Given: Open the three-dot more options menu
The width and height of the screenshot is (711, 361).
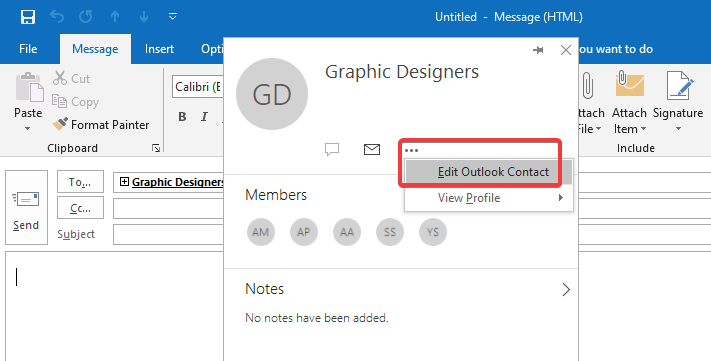Looking at the screenshot, I should [x=411, y=150].
